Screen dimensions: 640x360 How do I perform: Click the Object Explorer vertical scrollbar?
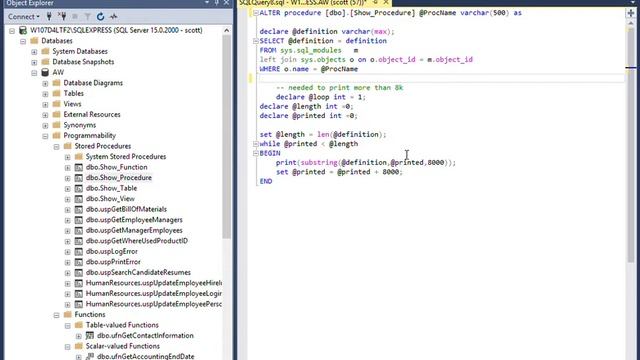click(x=227, y=137)
